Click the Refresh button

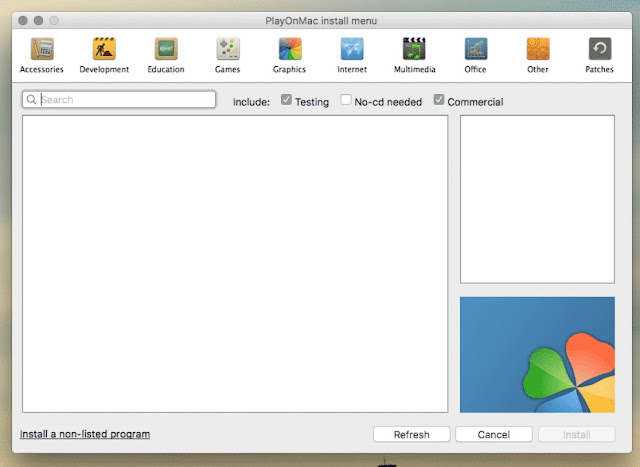[x=411, y=434]
